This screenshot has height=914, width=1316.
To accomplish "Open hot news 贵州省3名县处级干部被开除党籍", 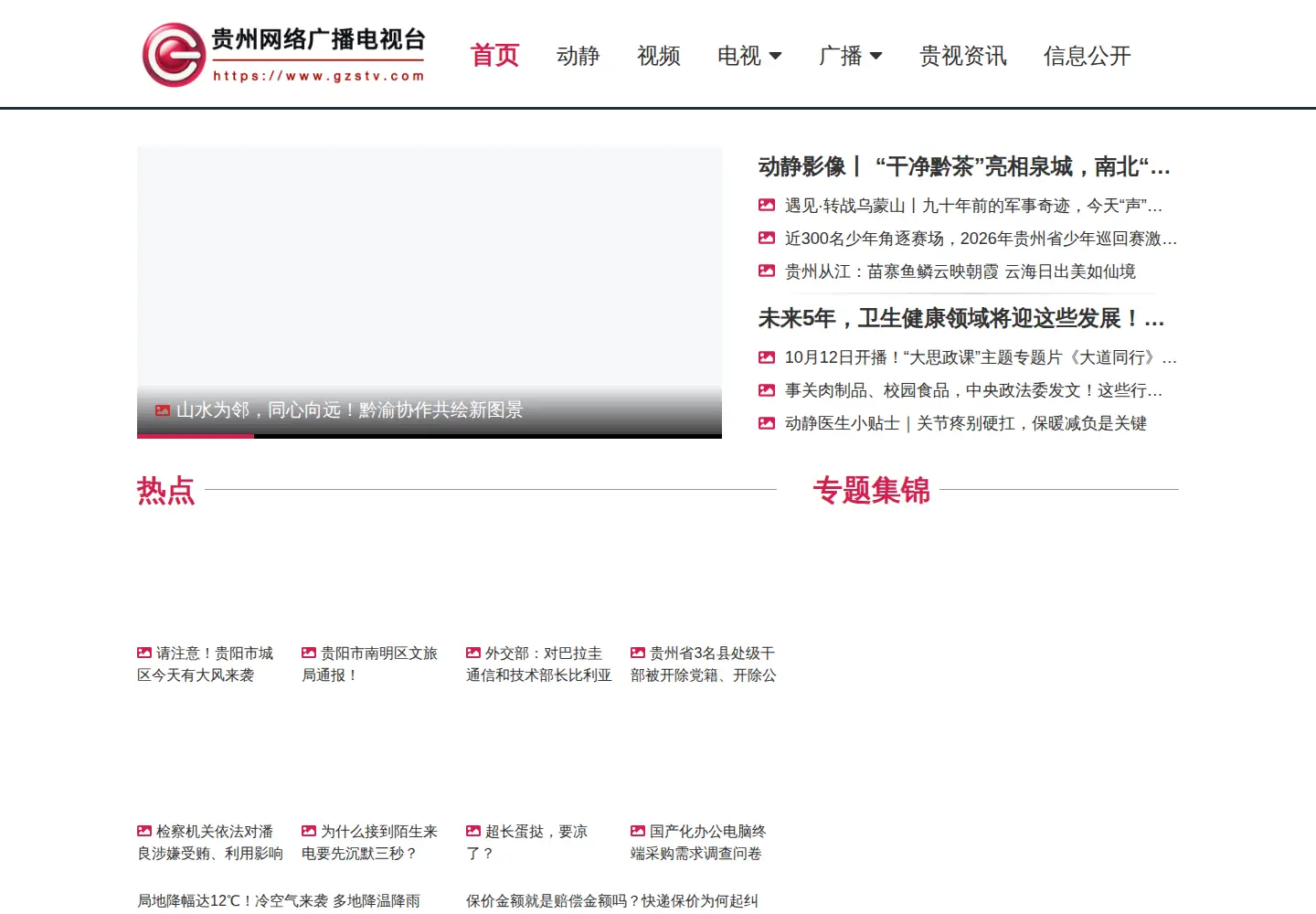I will coord(704,664).
